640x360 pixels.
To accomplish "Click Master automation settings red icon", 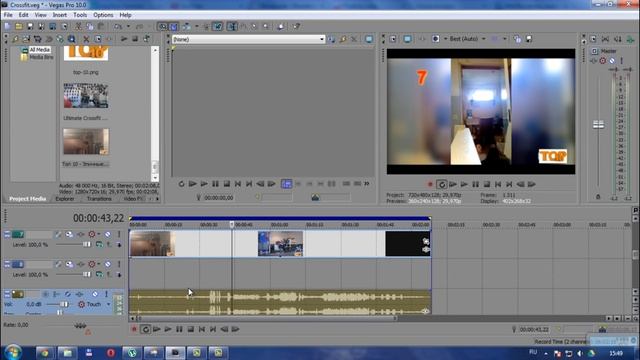I will tap(603, 61).
